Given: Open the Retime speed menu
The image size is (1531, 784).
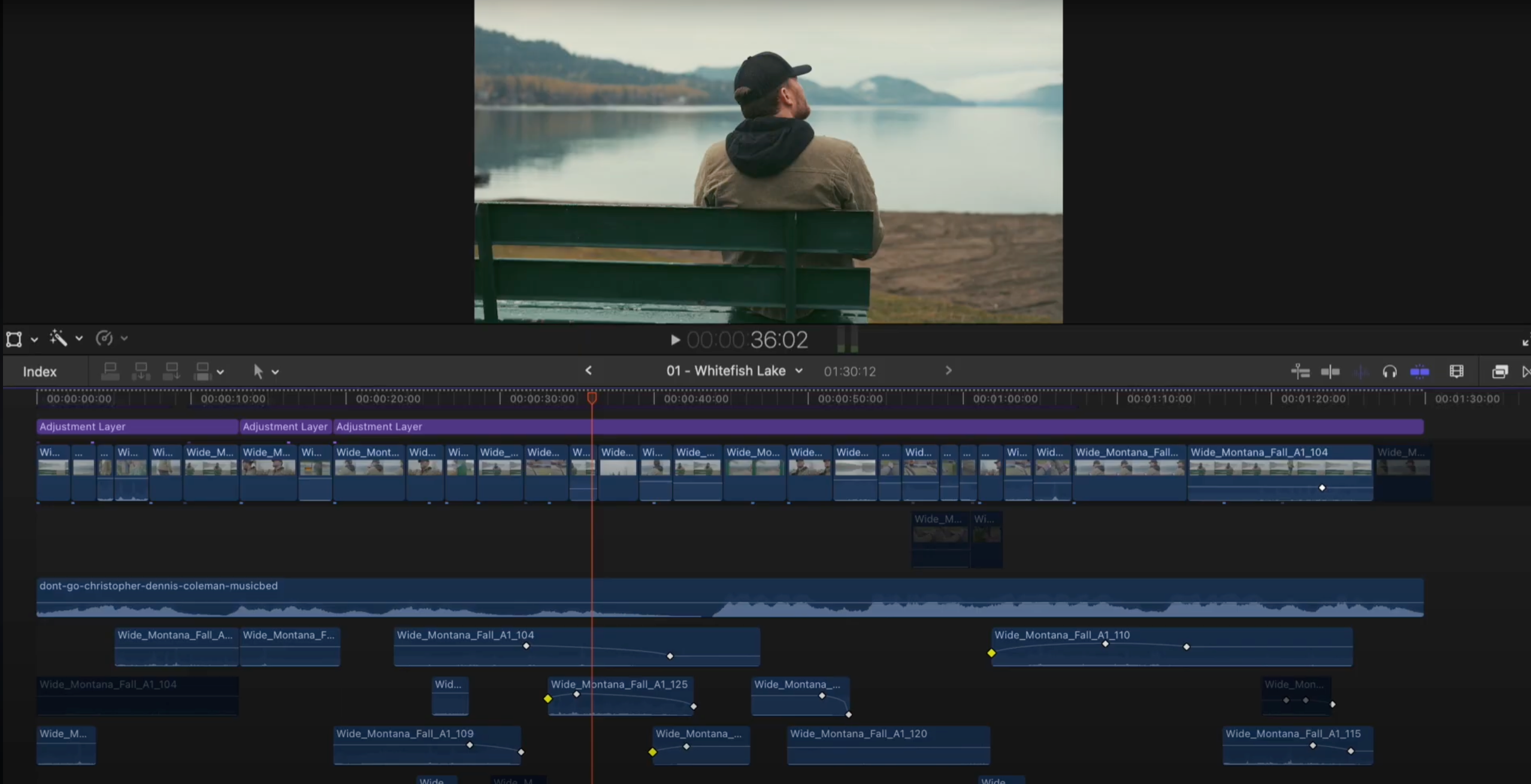Looking at the screenshot, I should point(105,338).
